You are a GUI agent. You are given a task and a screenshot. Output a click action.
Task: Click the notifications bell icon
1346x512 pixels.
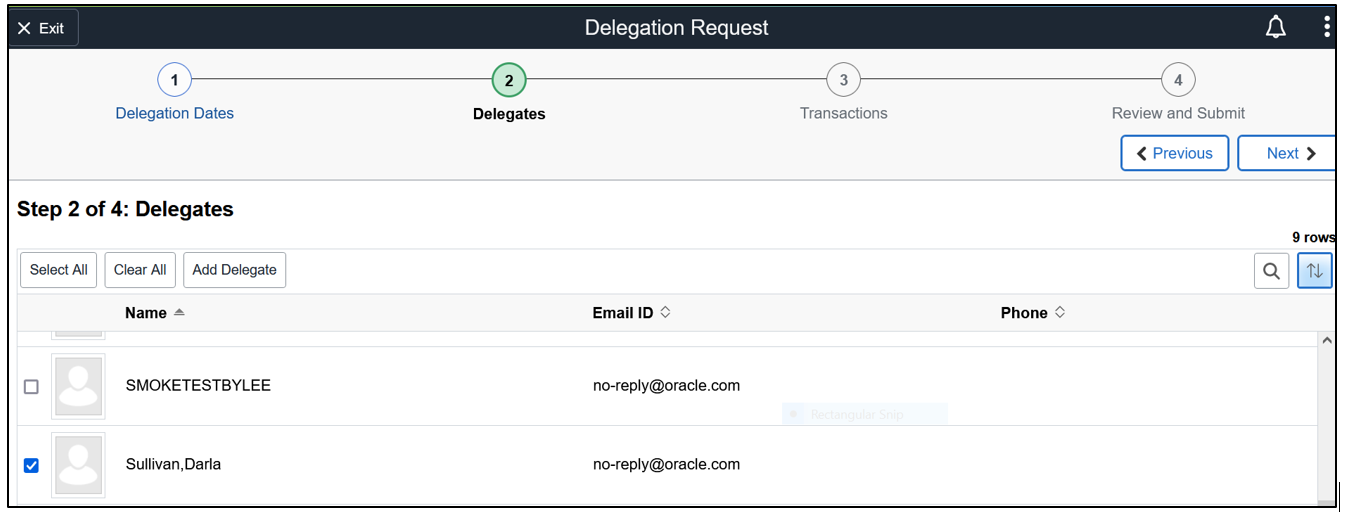coord(1275,28)
